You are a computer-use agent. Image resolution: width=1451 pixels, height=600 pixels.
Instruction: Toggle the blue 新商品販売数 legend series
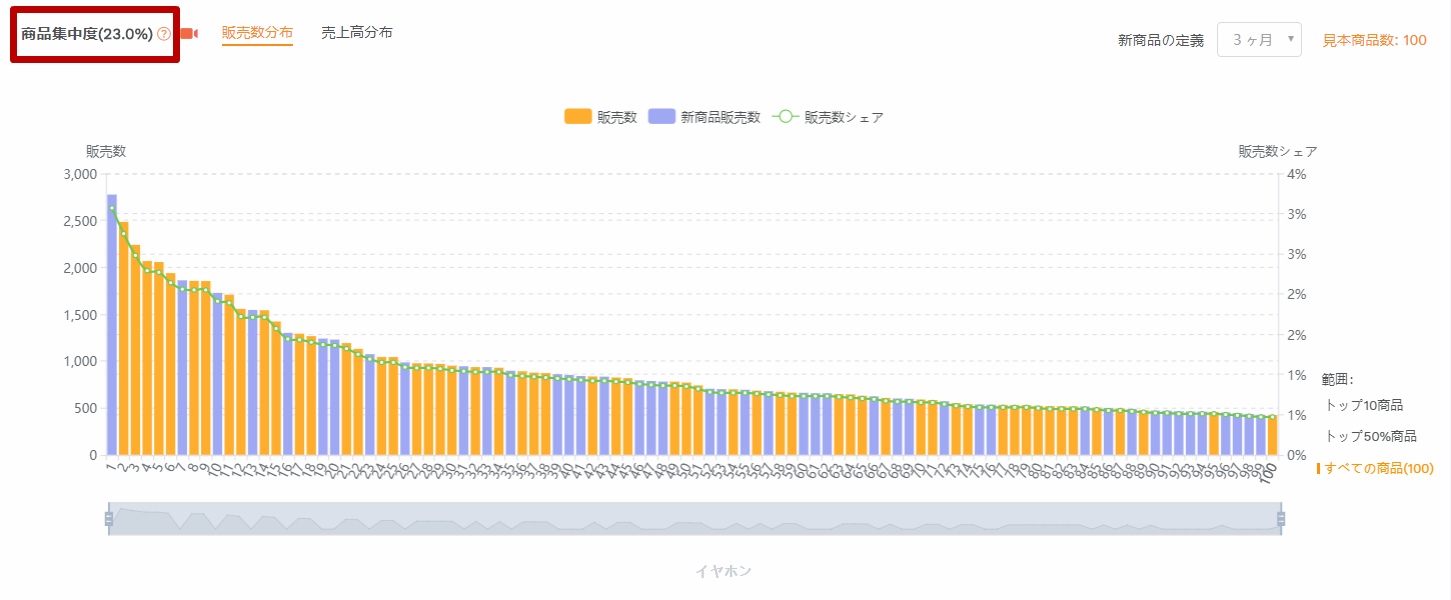pos(705,117)
